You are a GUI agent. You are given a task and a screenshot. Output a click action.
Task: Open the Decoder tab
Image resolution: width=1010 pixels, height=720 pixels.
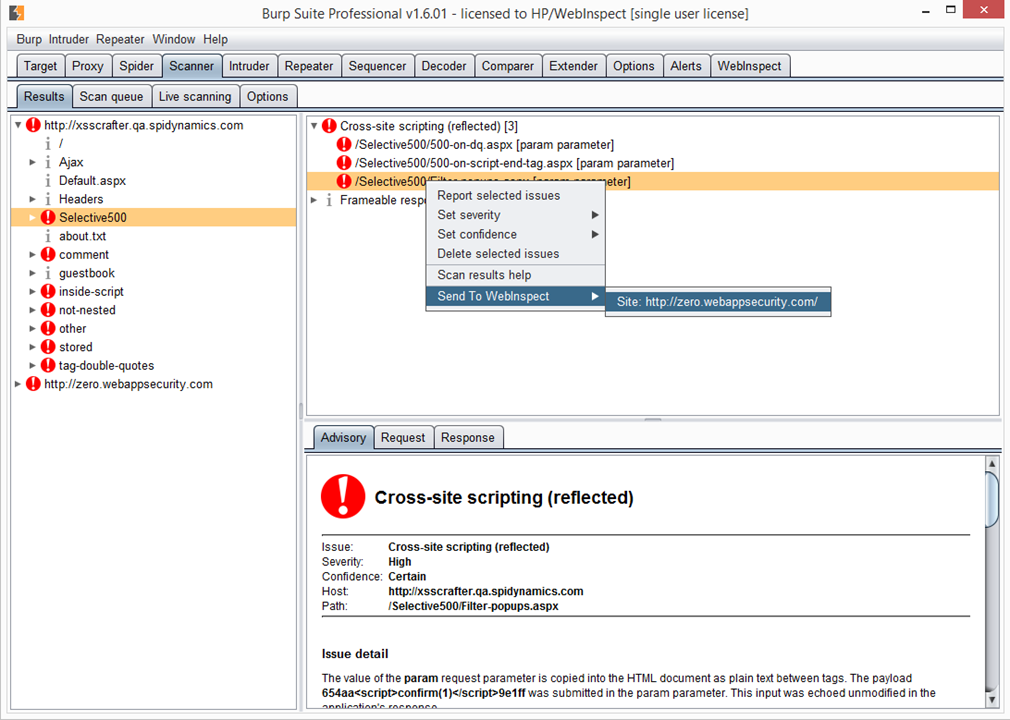tap(444, 66)
